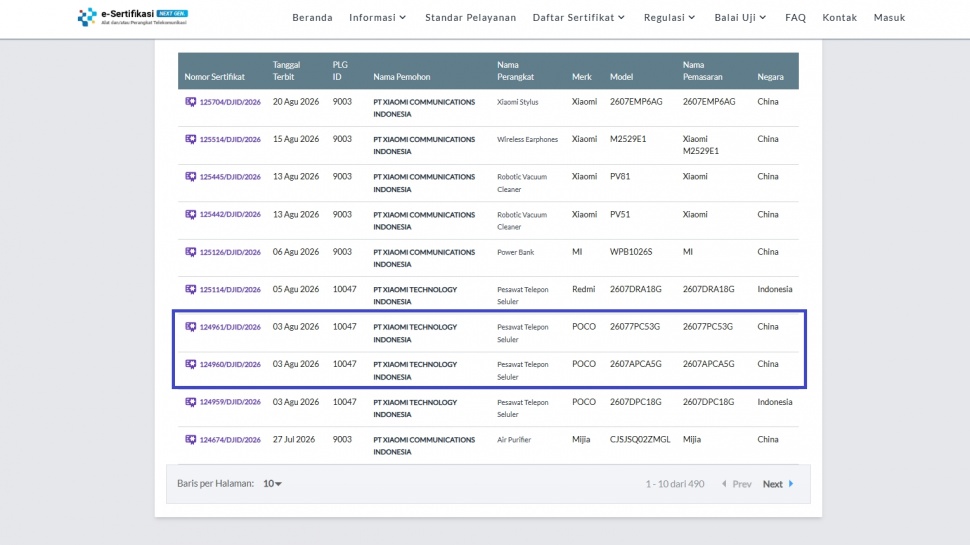
Task: Click model cell WPB1026S
Action: pos(631,252)
